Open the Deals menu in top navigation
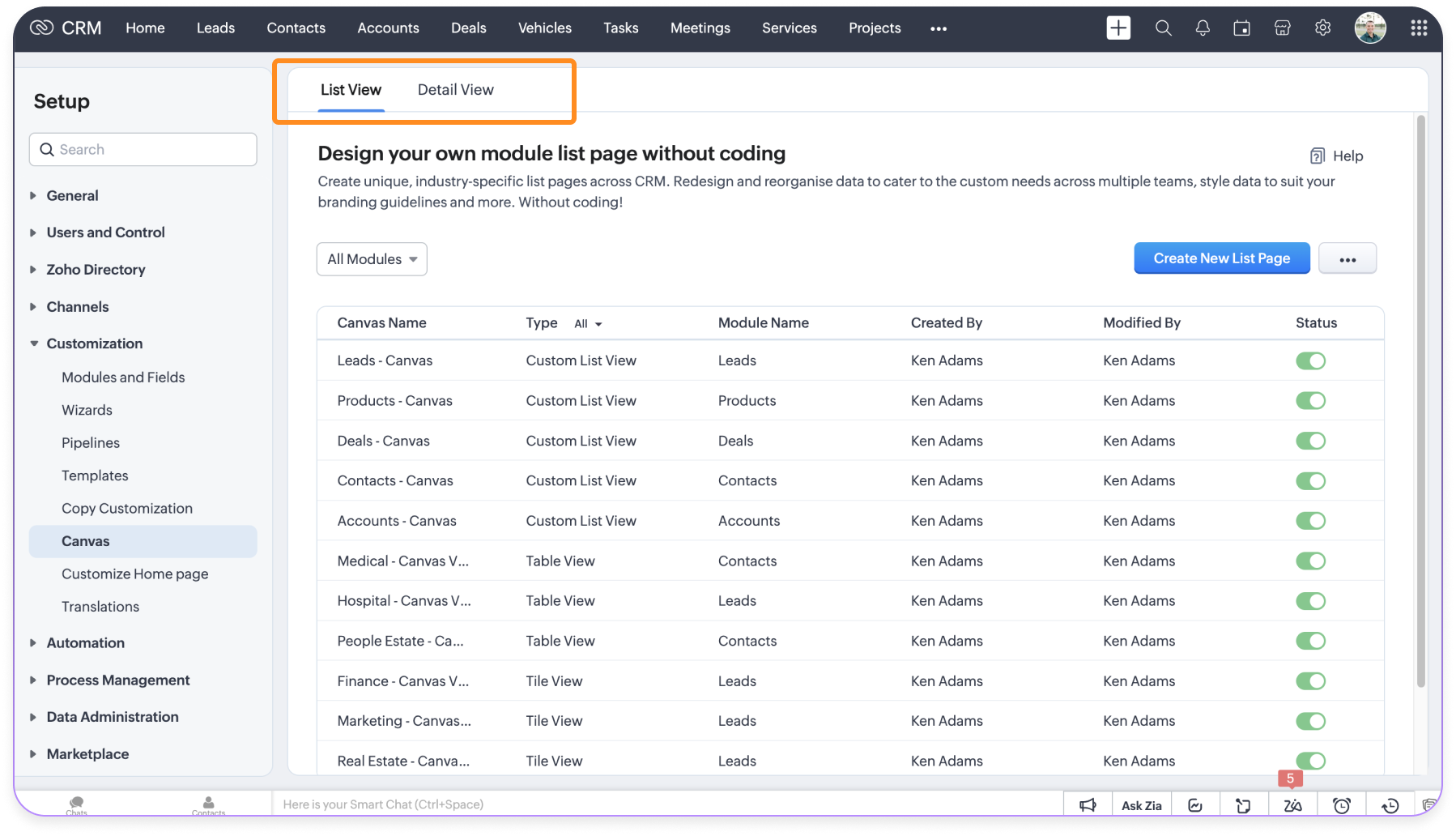The width and height of the screenshot is (1456, 836). click(x=468, y=28)
